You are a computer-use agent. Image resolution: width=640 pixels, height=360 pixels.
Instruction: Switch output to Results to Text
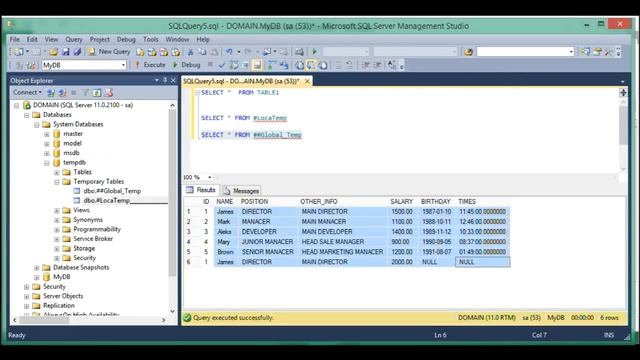click(299, 65)
